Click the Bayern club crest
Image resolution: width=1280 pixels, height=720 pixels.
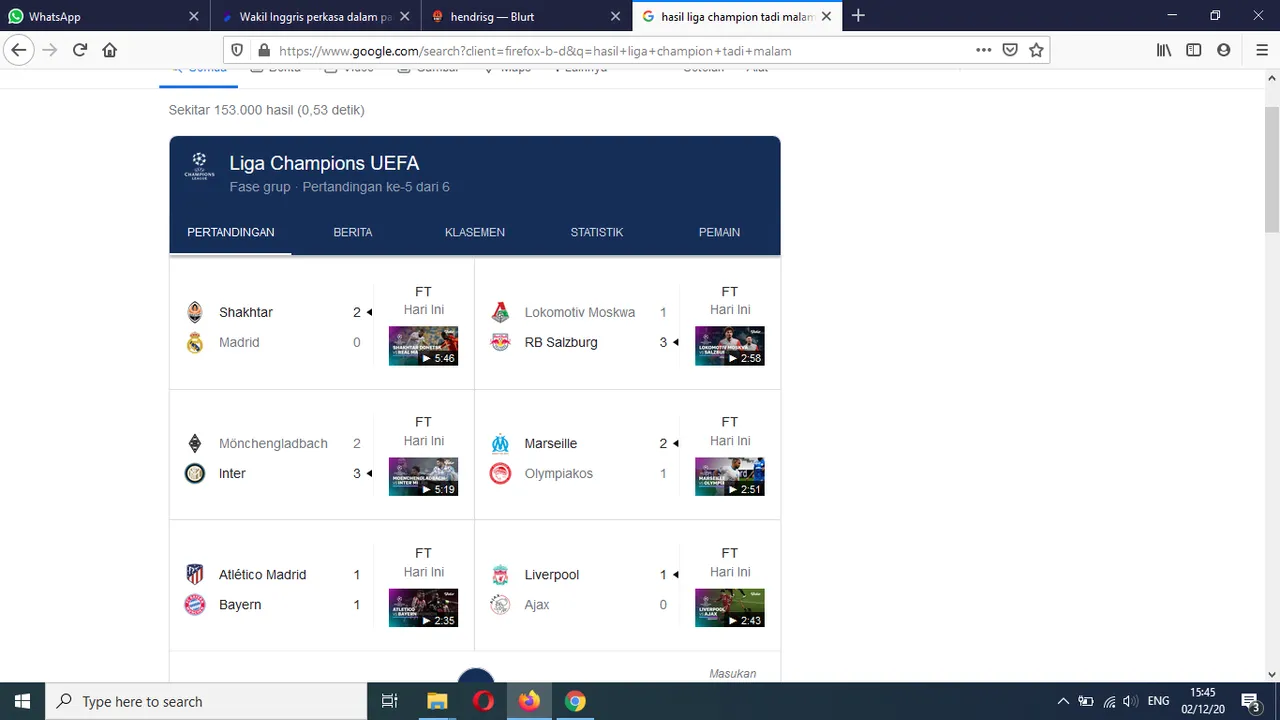point(195,604)
